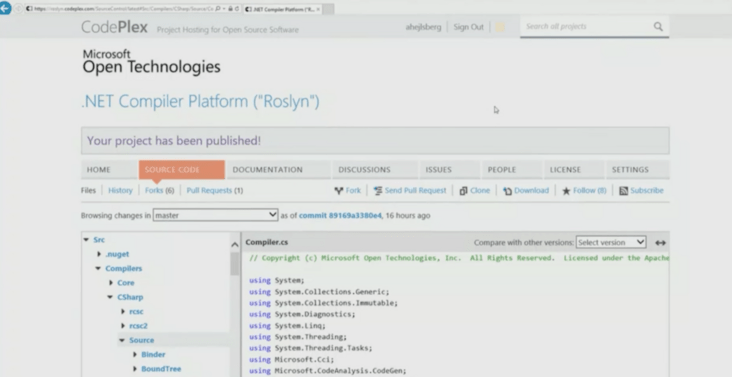732x377 pixels.
Task: Select the SOURCE CODE tab
Action: [182, 170]
